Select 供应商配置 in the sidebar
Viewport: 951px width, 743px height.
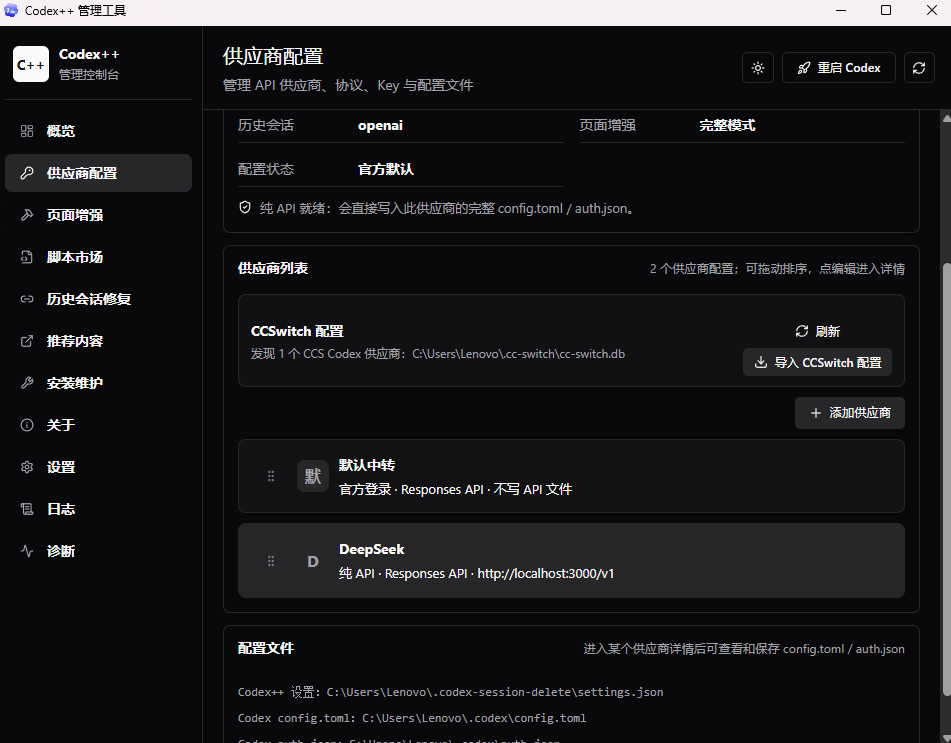point(98,173)
